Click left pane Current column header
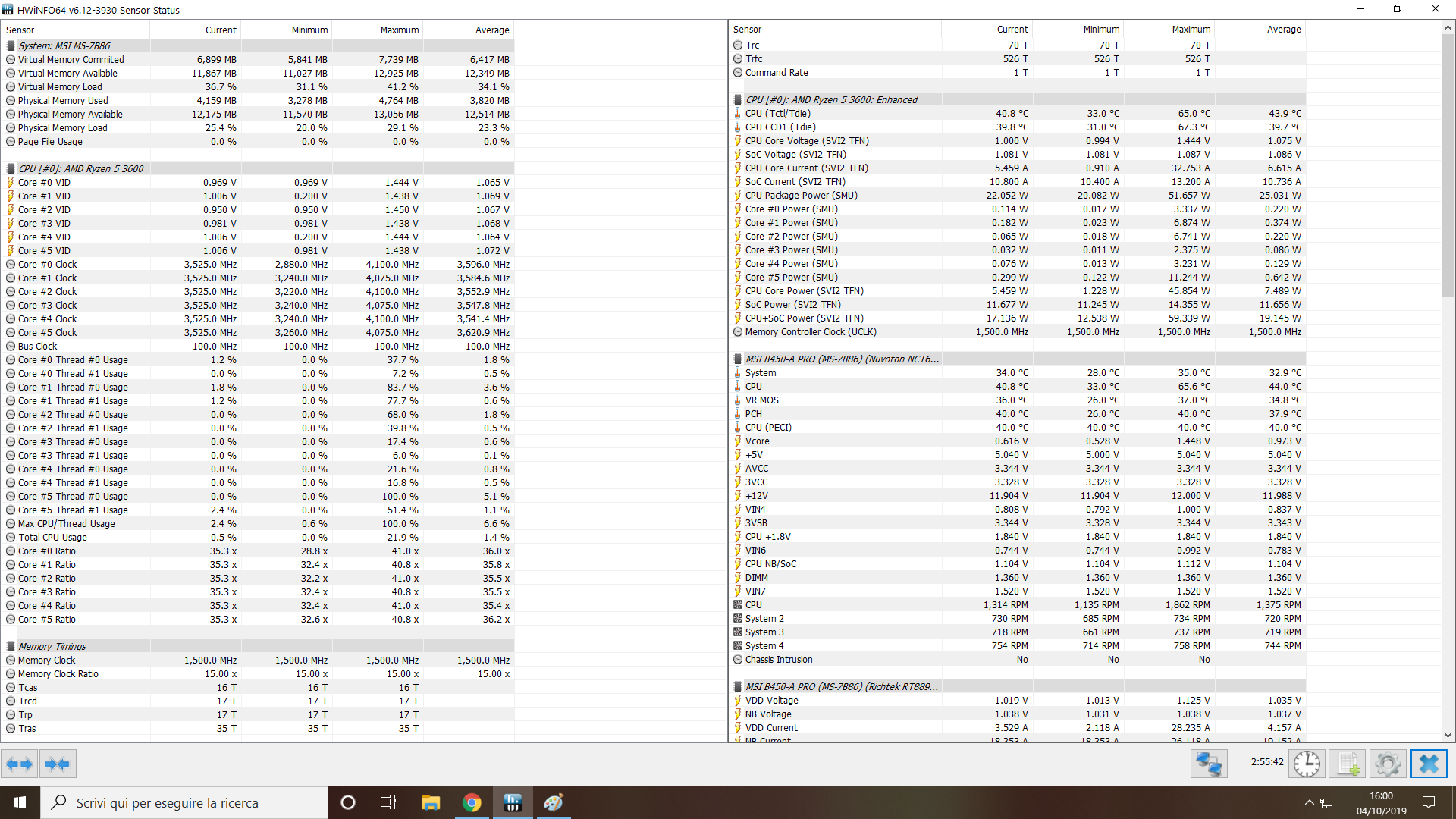 pos(196,30)
